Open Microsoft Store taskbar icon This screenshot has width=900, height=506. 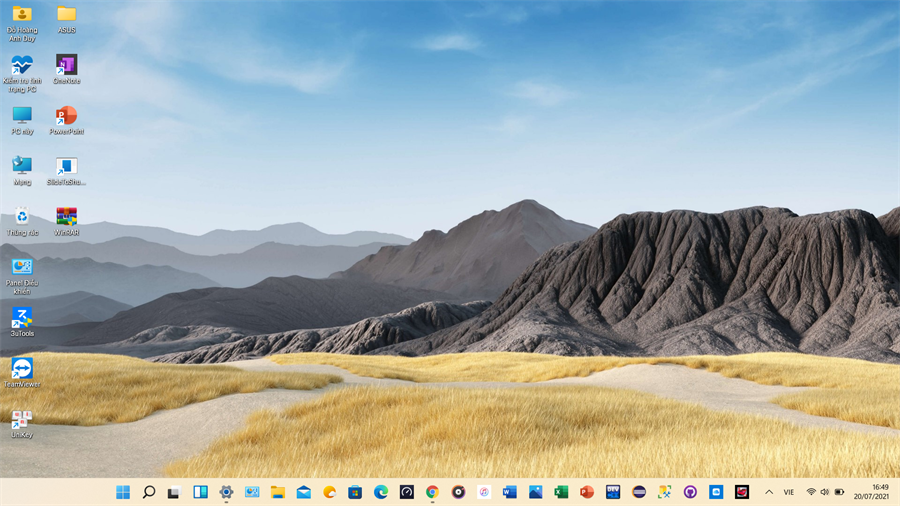pos(355,492)
